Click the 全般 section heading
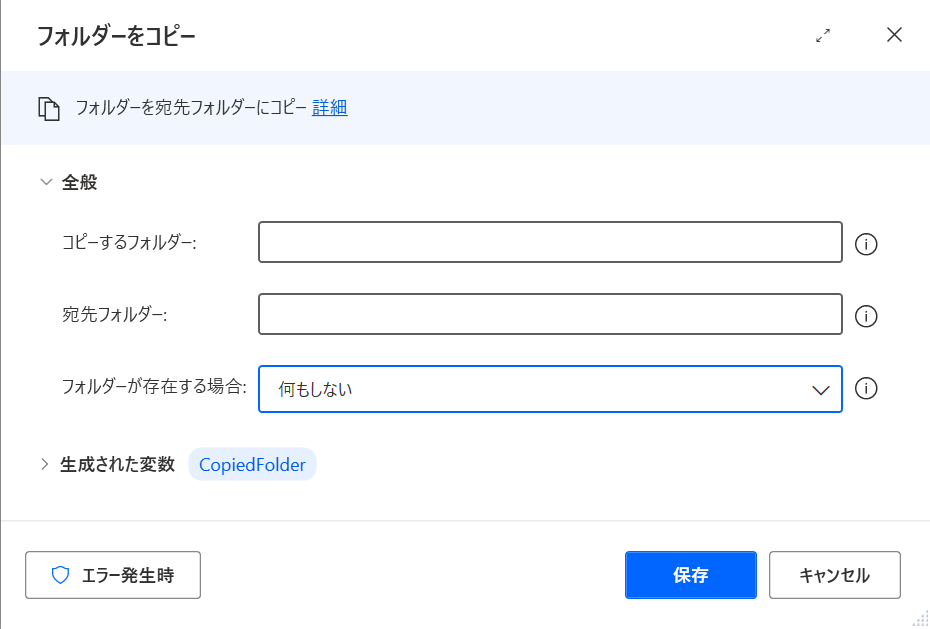Viewport: 930px width, 629px height. 79,182
